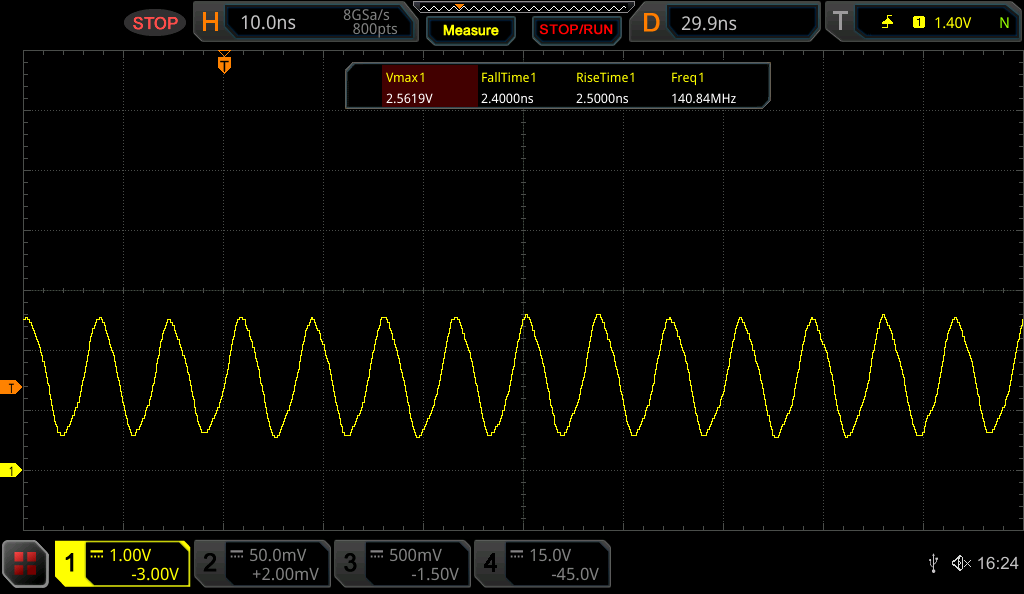Click the waveform memory overview bar

point(524,8)
